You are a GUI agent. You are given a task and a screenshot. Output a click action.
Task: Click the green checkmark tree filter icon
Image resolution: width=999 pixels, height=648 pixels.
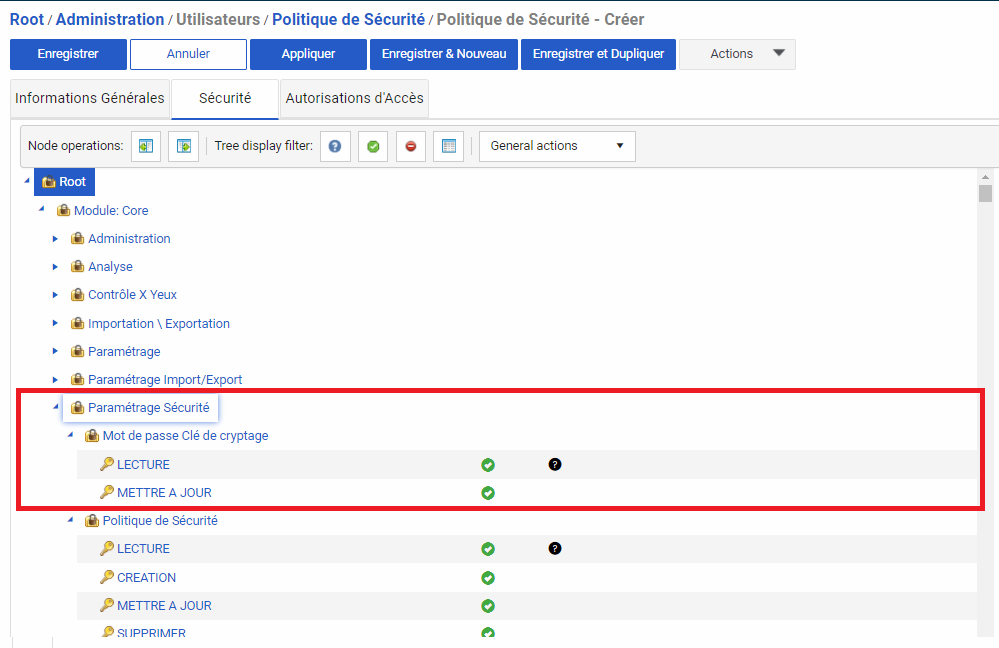[x=373, y=146]
